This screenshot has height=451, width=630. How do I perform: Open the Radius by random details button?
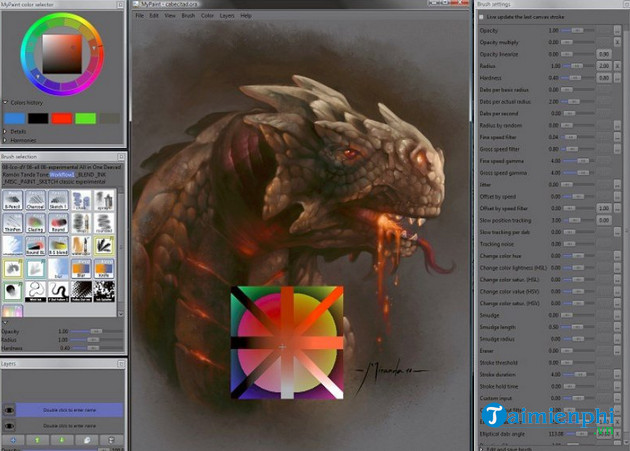[618, 125]
